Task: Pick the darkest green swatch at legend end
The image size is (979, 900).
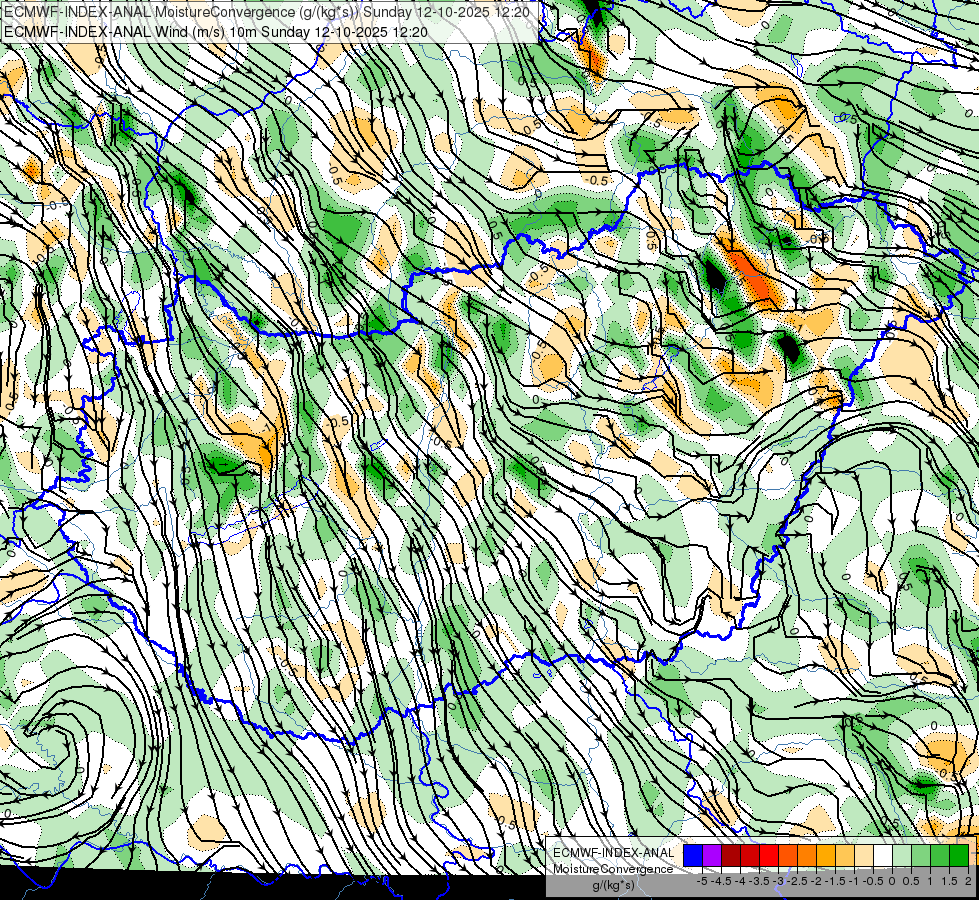Action: (x=959, y=855)
